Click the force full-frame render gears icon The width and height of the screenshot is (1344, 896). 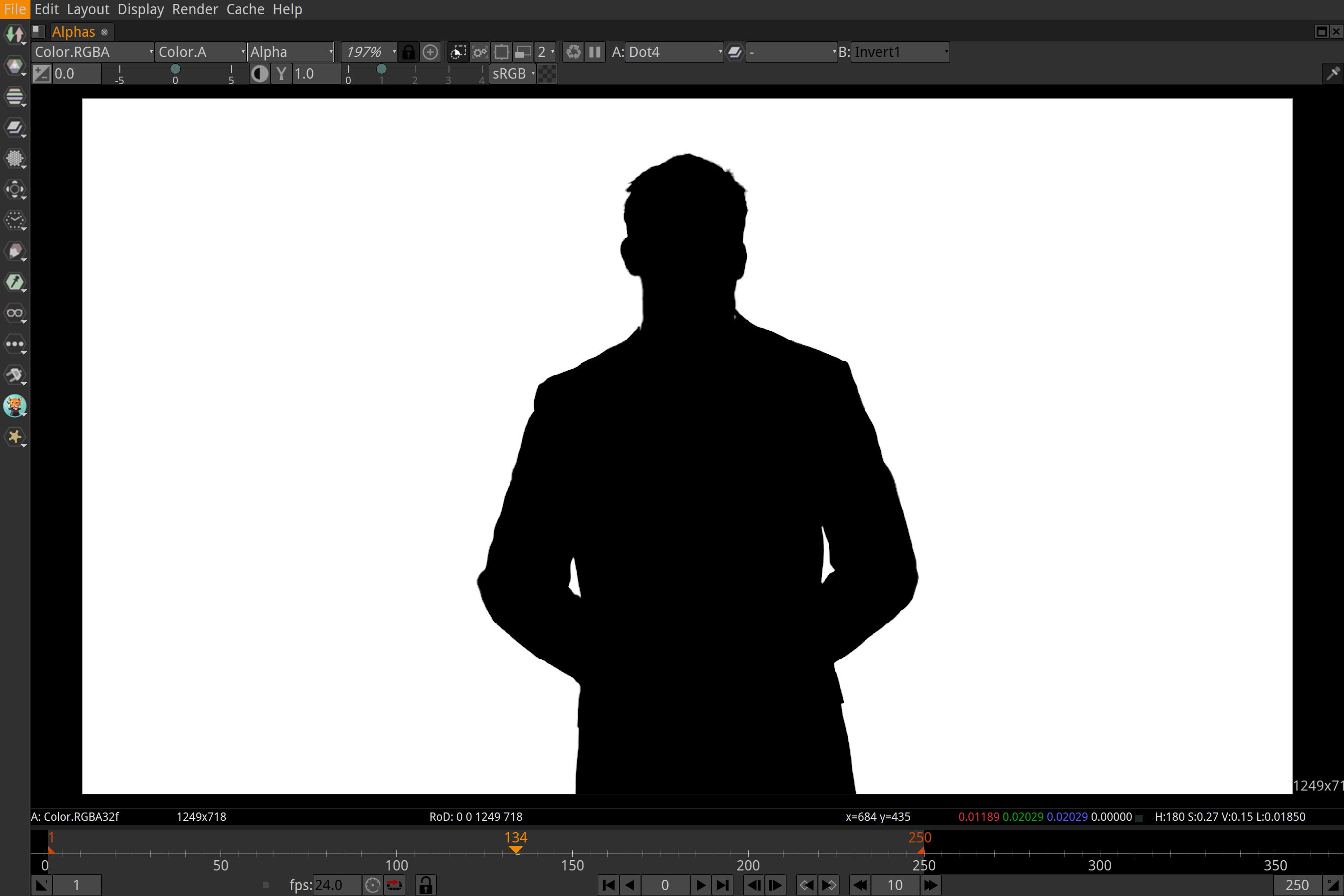479,52
